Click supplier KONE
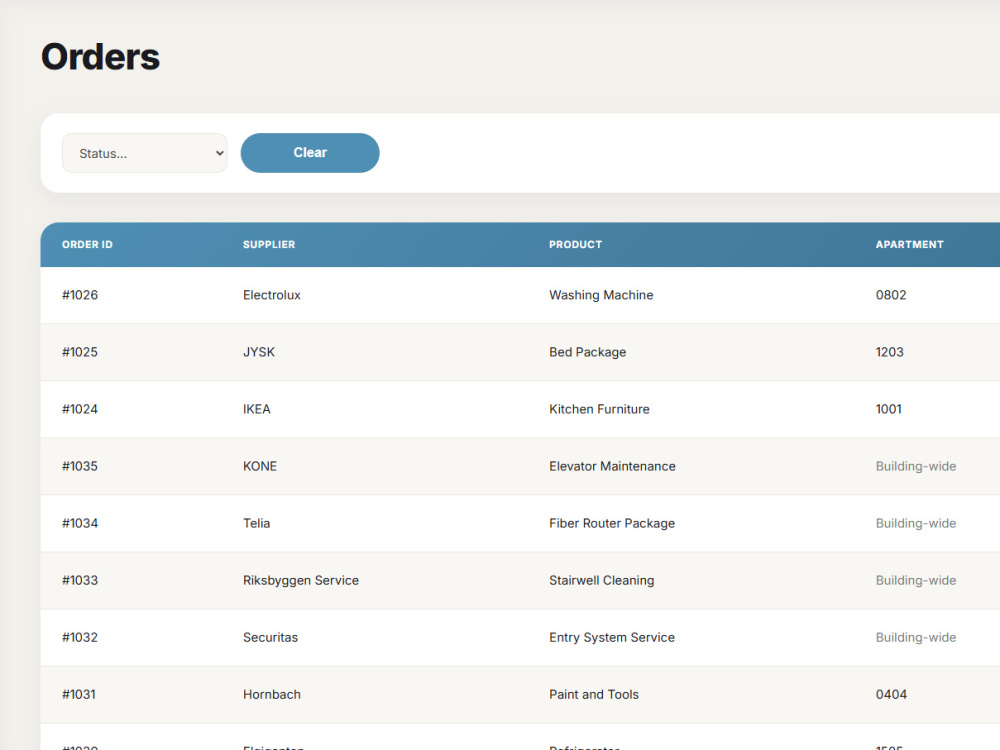 [260, 466]
